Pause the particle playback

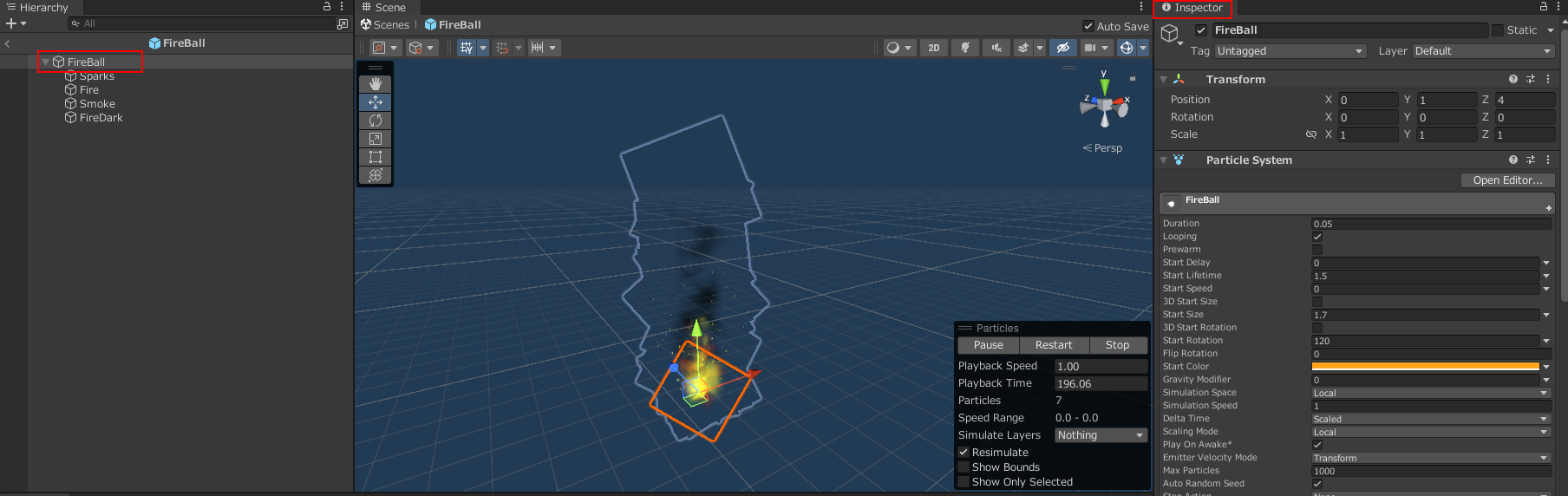[988, 345]
